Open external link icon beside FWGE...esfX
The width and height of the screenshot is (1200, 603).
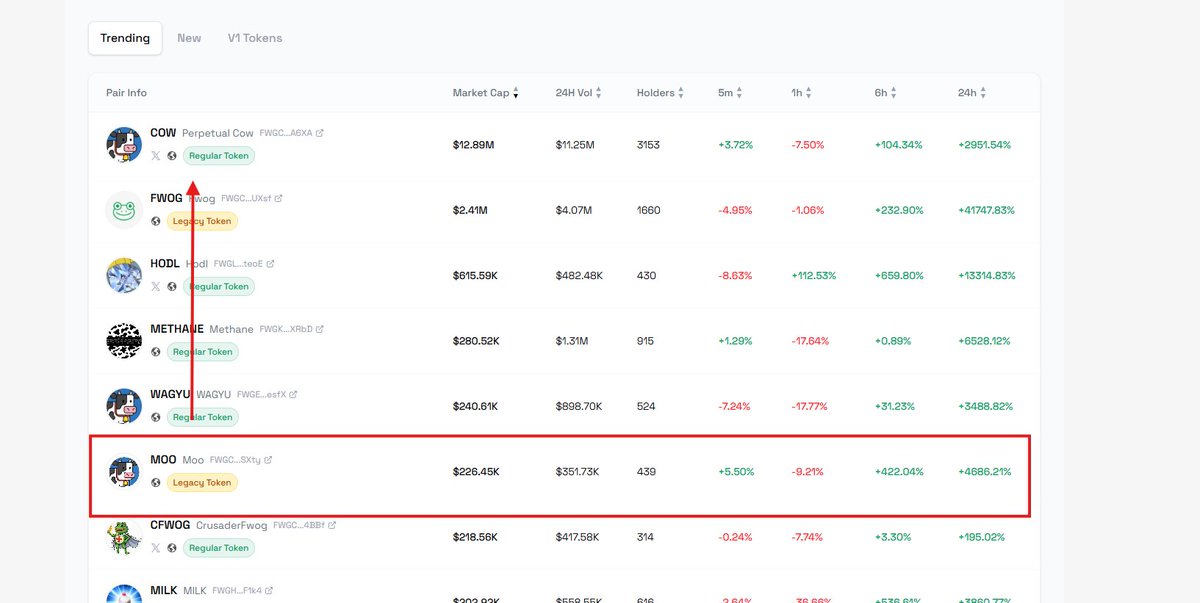point(294,395)
